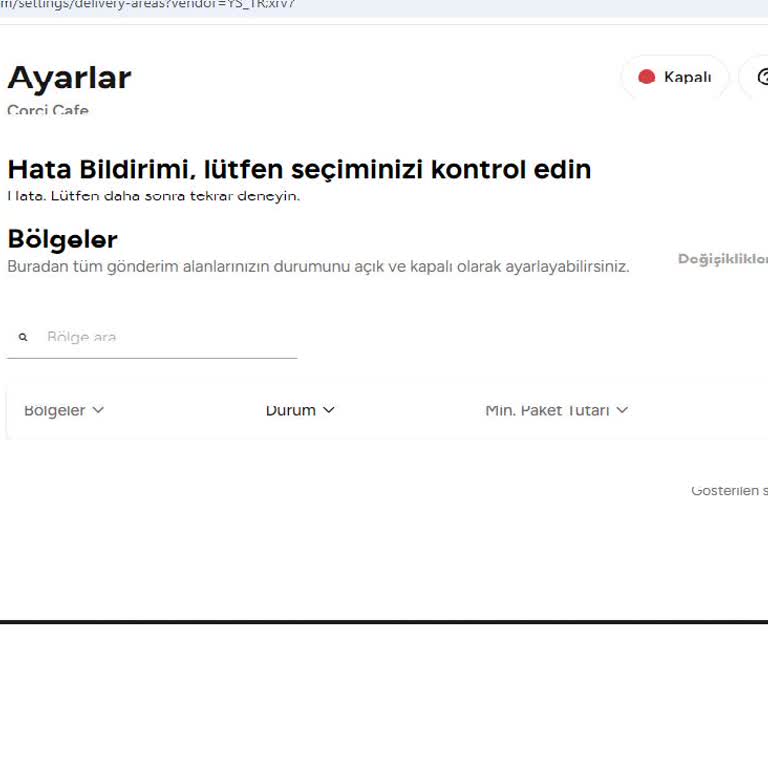Screen dimensions: 768x768
Task: Sort by the Durum column header
Action: tap(300, 410)
